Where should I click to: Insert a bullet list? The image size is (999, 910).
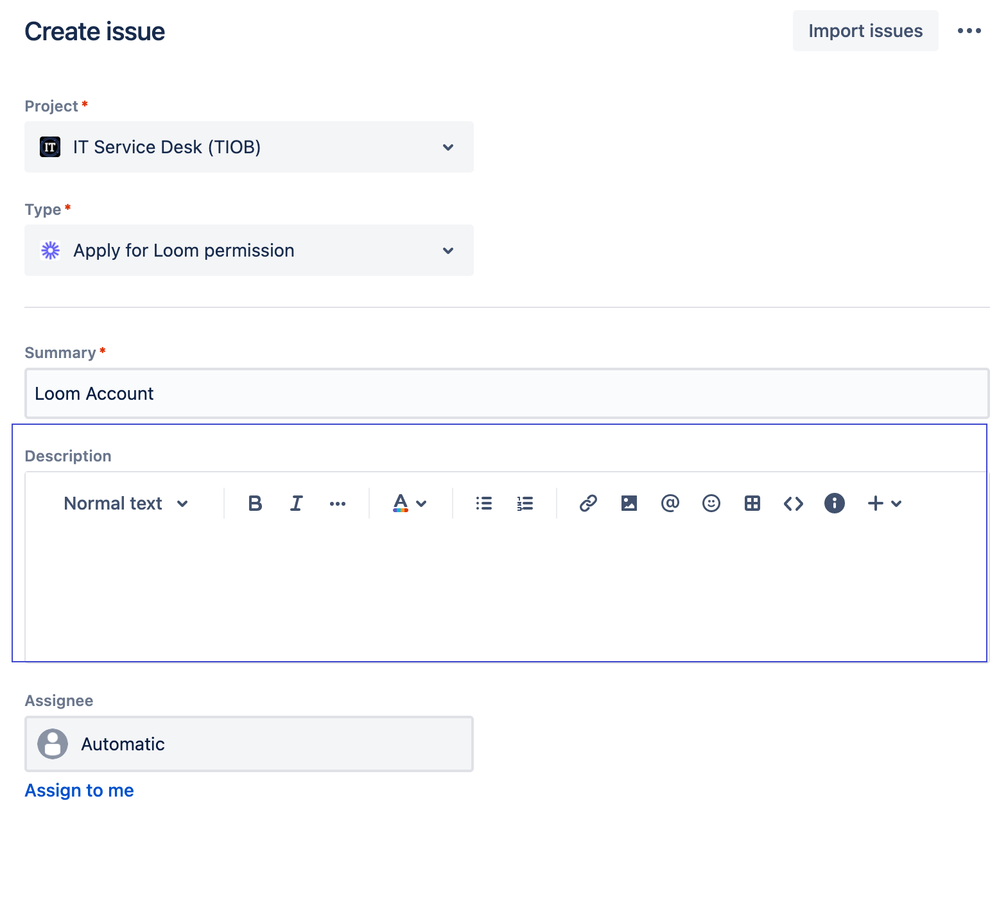pos(484,503)
